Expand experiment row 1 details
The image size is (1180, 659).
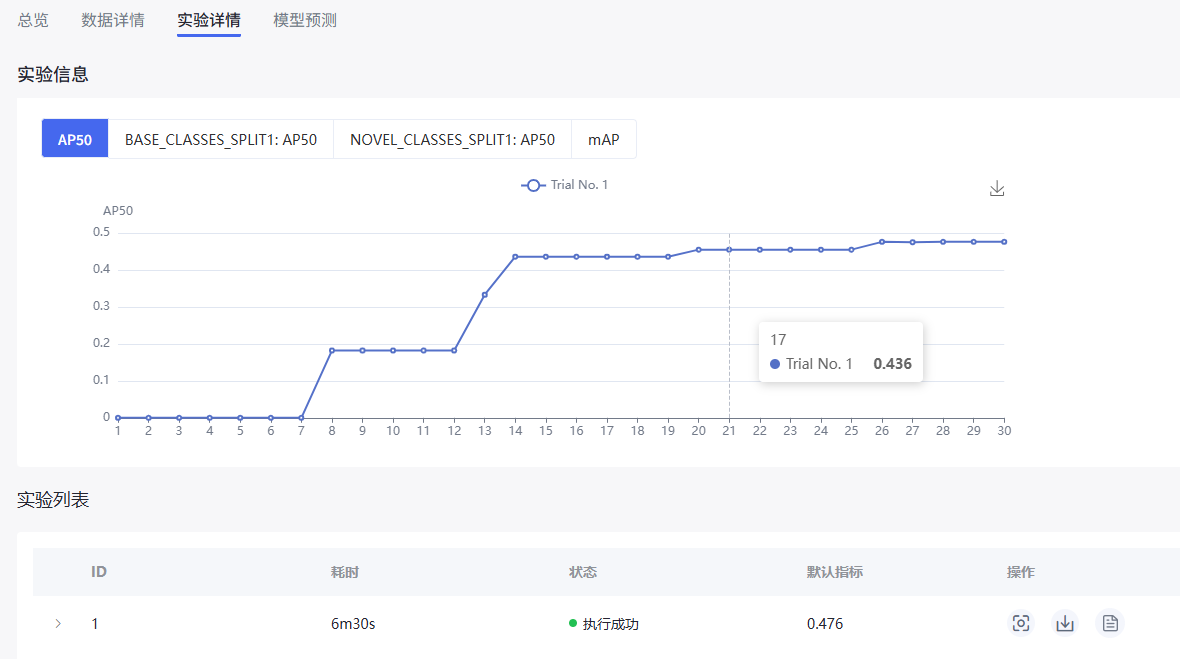[58, 624]
